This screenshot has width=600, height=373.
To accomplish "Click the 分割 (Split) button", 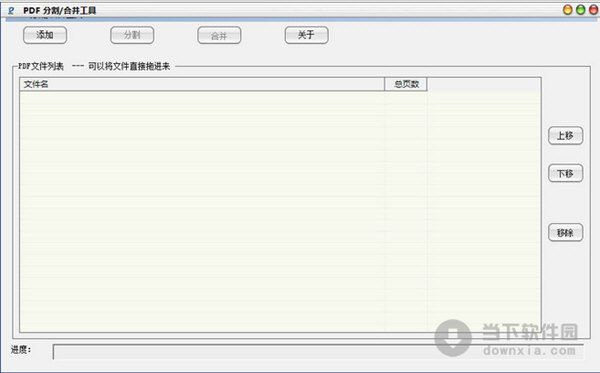I will 132,35.
